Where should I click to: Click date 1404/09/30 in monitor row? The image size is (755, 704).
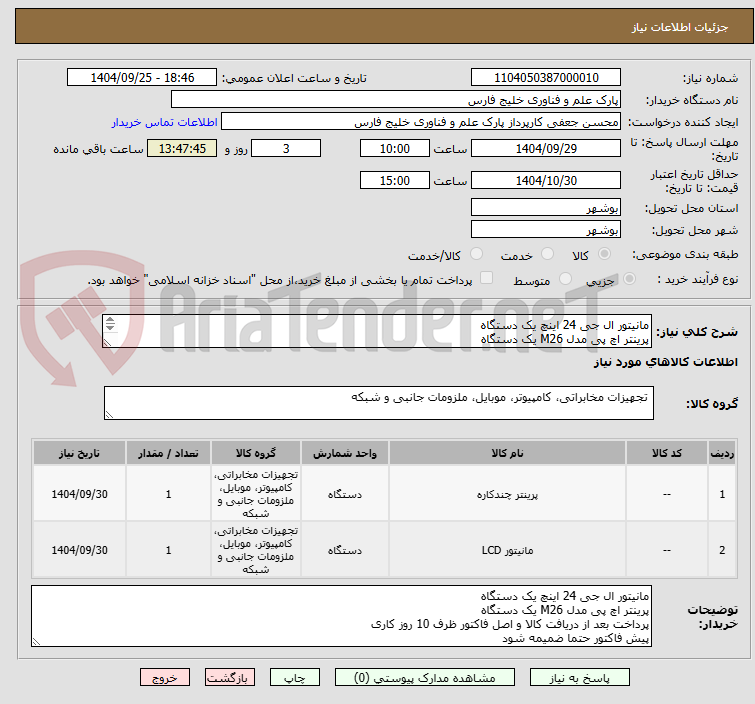point(79,550)
